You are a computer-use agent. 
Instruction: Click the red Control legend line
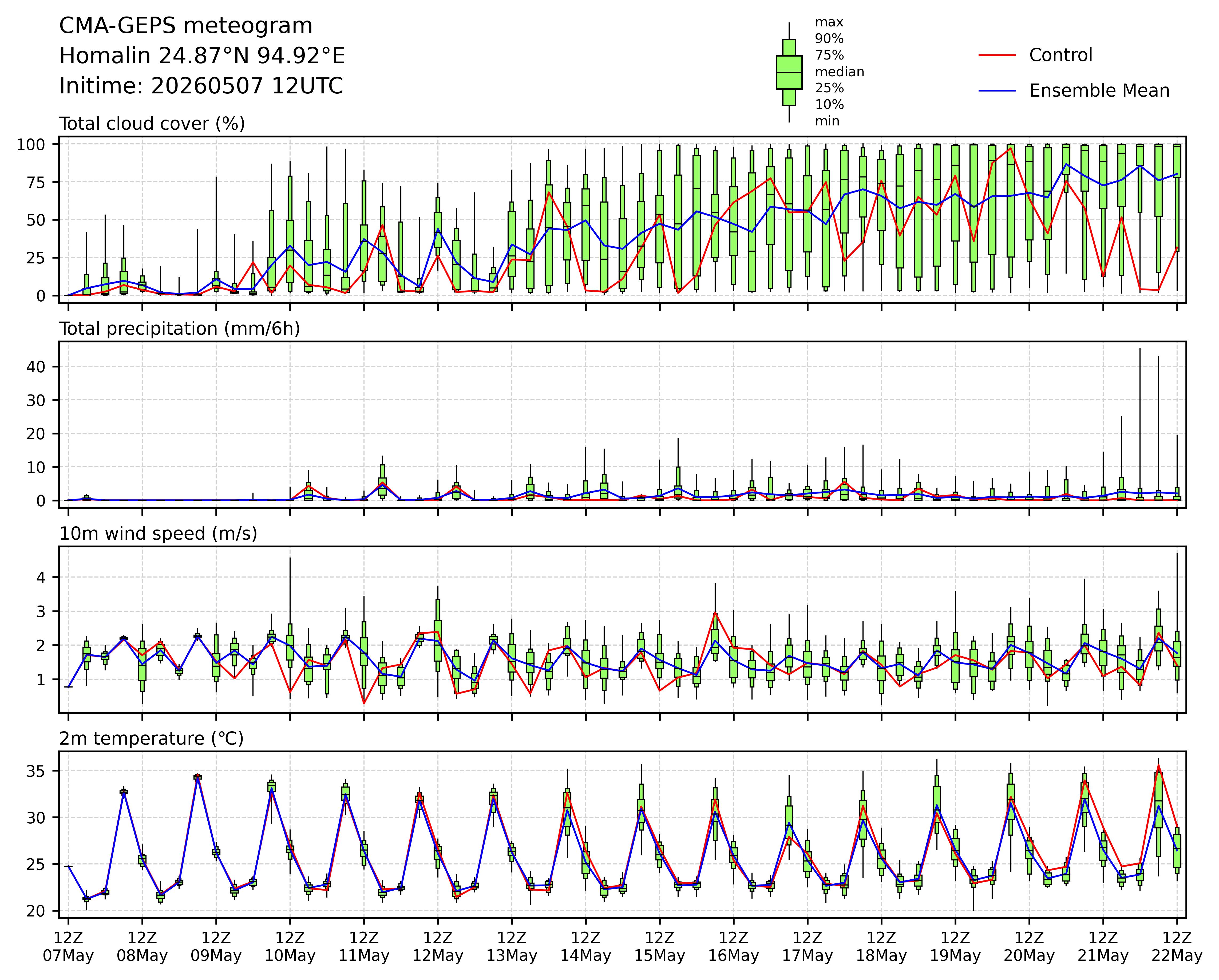click(997, 56)
